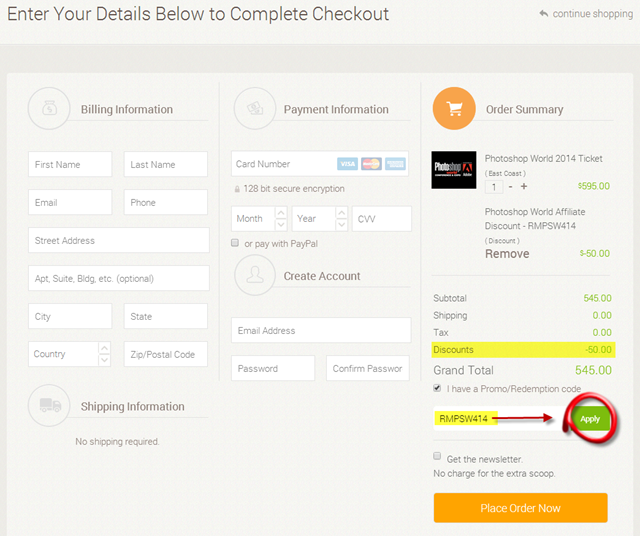
Task: Focus the First Name input field
Action: pos(70,165)
